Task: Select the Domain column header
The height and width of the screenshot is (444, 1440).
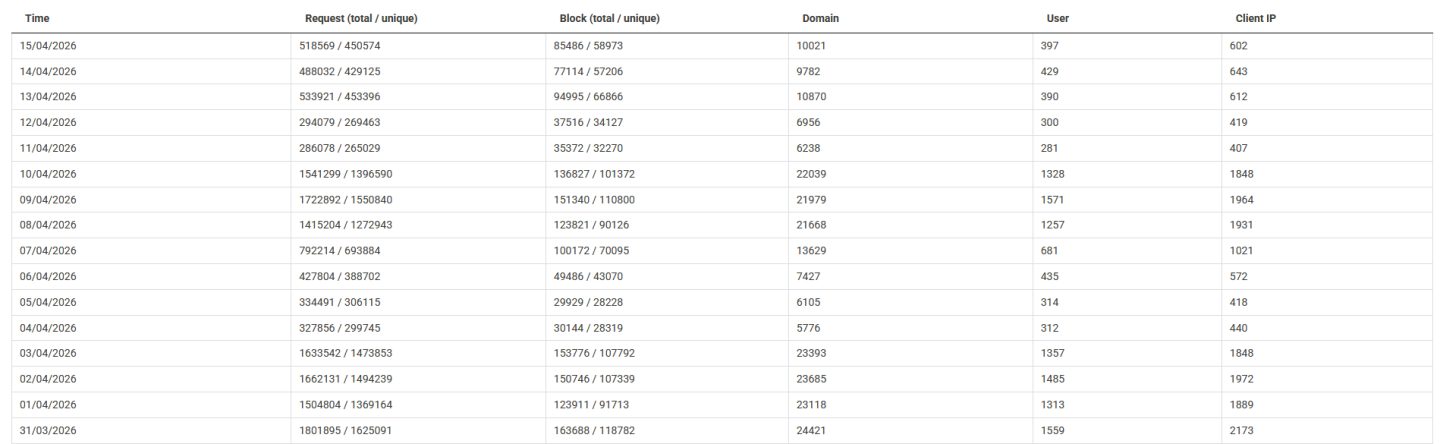Action: point(820,19)
